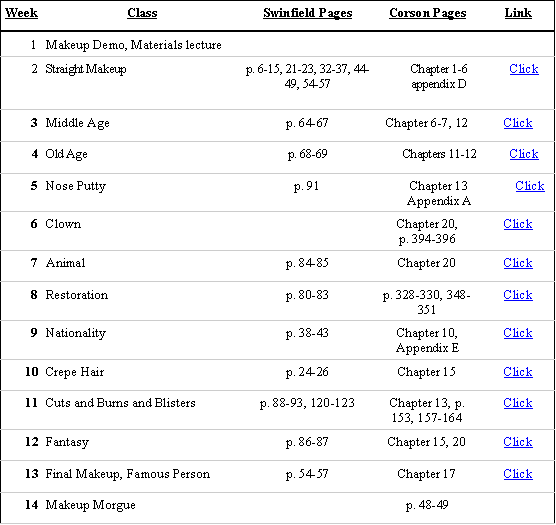Follow the Old Age week Click link
Screen dimensions: 556x525
(x=524, y=154)
